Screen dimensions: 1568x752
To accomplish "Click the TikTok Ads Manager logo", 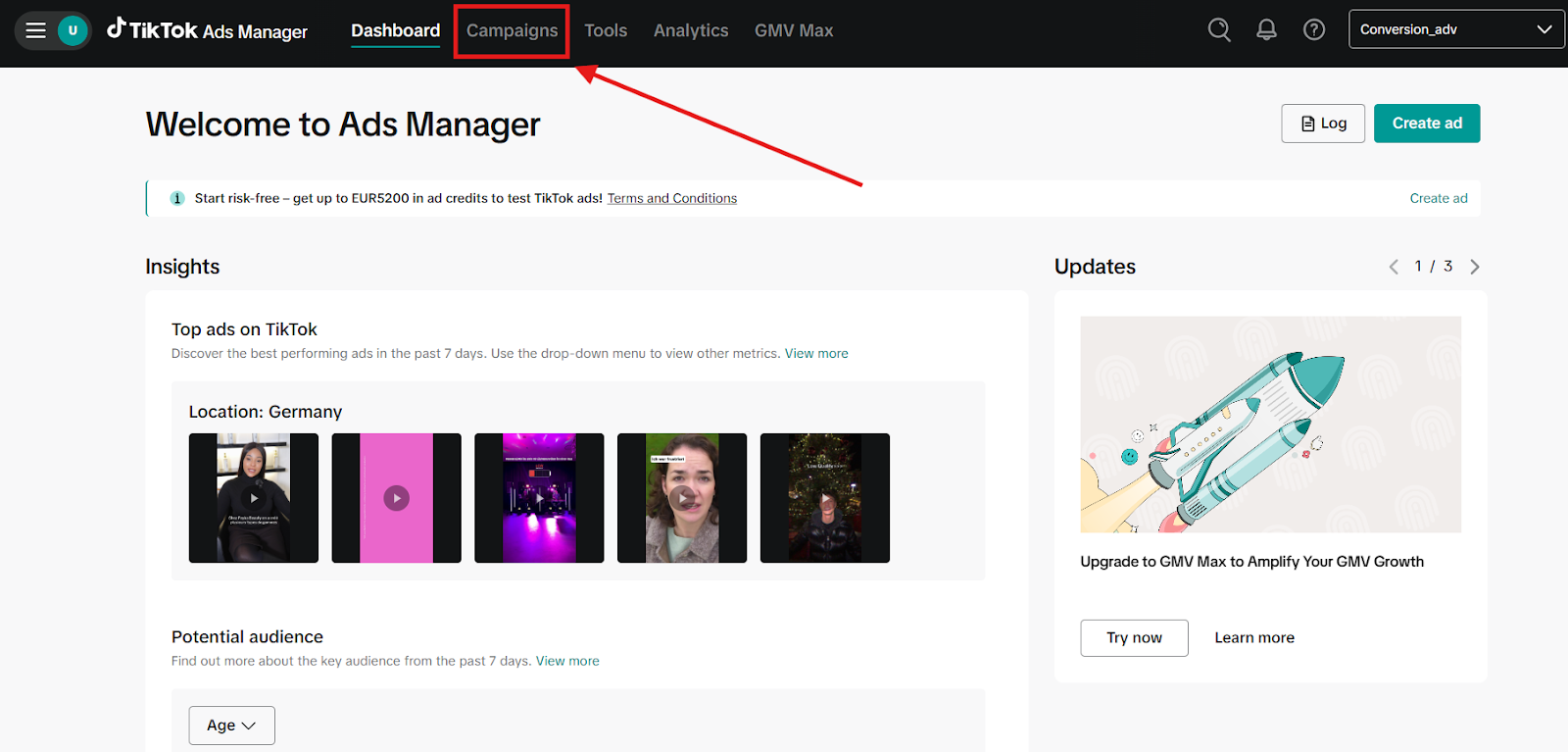I will point(208,30).
